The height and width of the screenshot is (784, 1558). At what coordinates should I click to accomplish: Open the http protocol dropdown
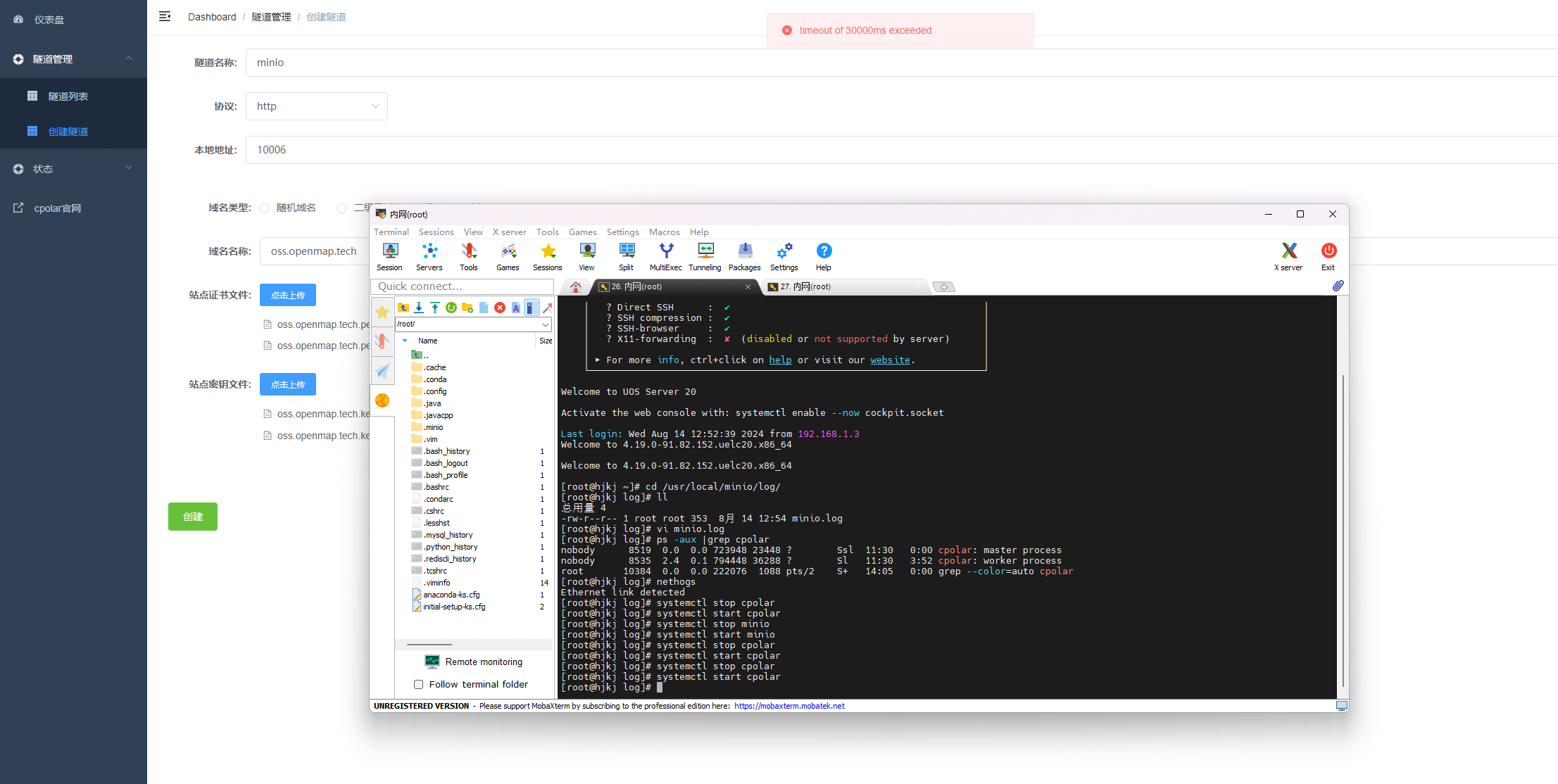point(316,106)
